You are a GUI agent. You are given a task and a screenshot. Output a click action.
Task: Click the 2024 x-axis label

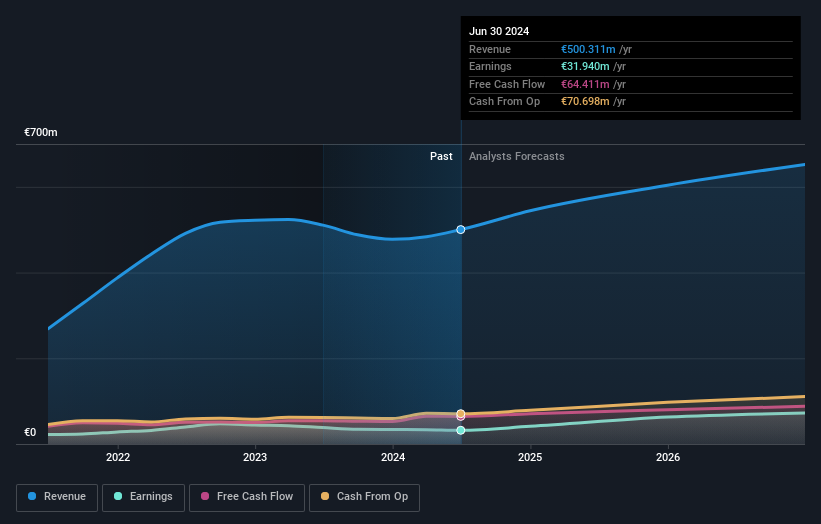pos(393,457)
